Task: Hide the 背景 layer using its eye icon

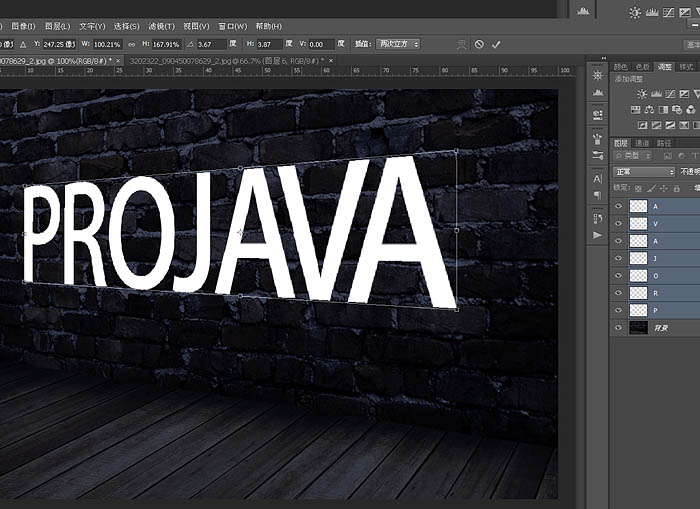Action: [x=619, y=328]
